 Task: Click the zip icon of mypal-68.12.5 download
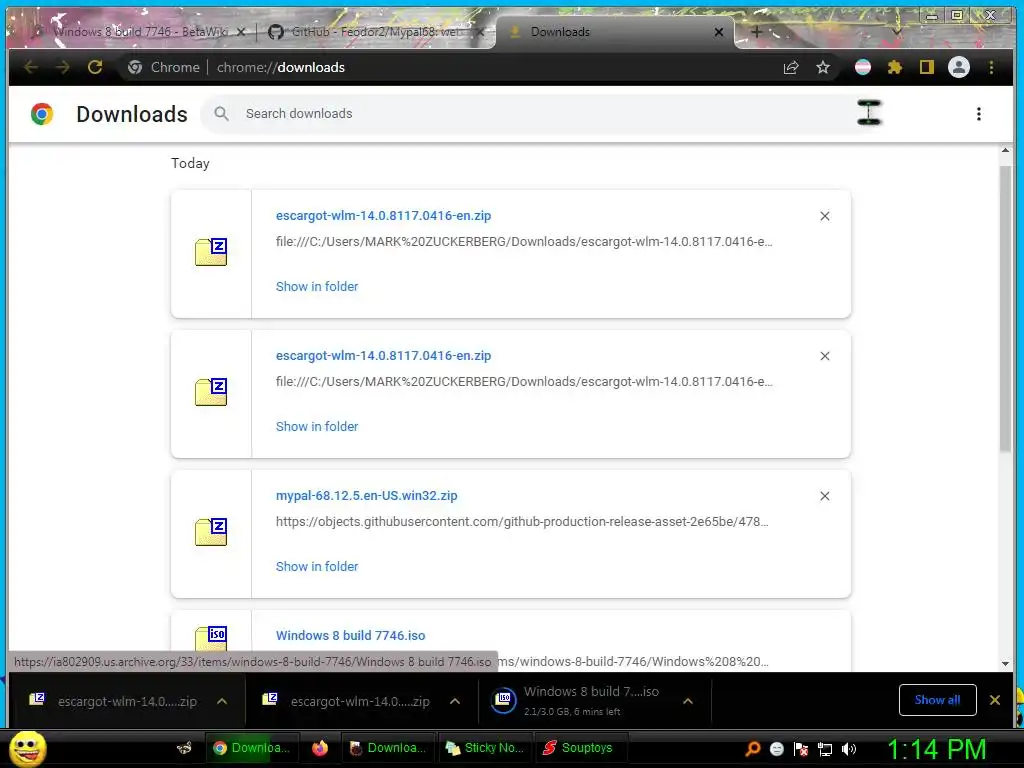coord(211,532)
